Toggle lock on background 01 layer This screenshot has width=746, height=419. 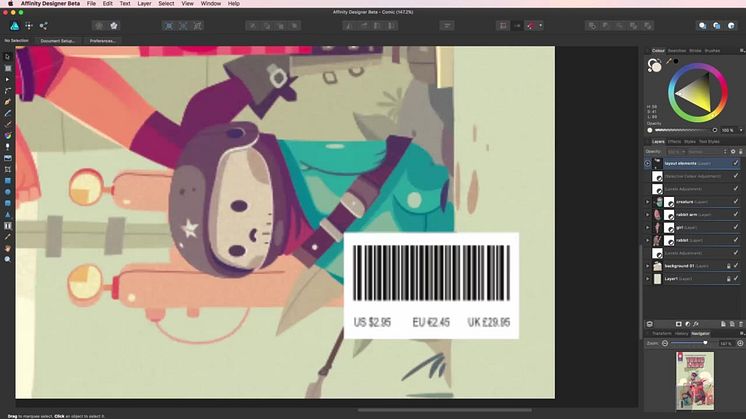pyautogui.click(x=728, y=266)
